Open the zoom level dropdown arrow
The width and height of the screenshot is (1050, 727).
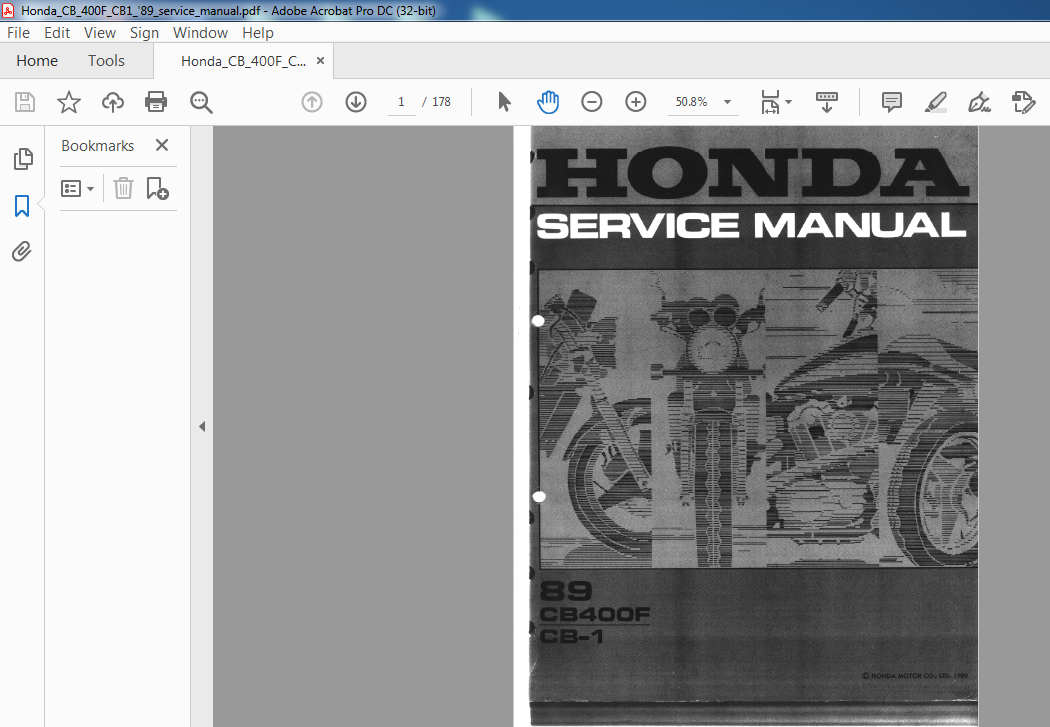point(727,102)
